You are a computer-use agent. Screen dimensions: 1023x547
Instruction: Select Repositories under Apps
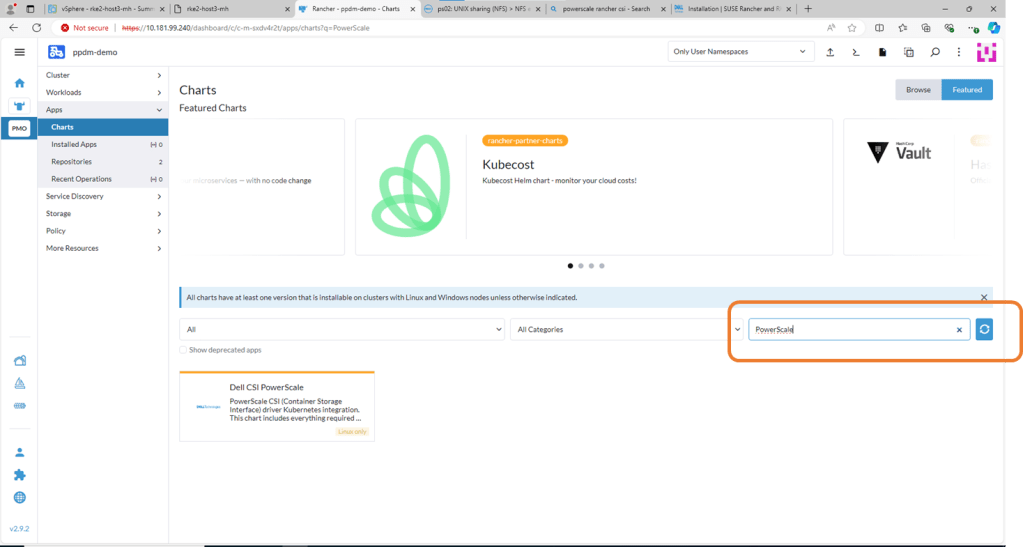[72, 161]
